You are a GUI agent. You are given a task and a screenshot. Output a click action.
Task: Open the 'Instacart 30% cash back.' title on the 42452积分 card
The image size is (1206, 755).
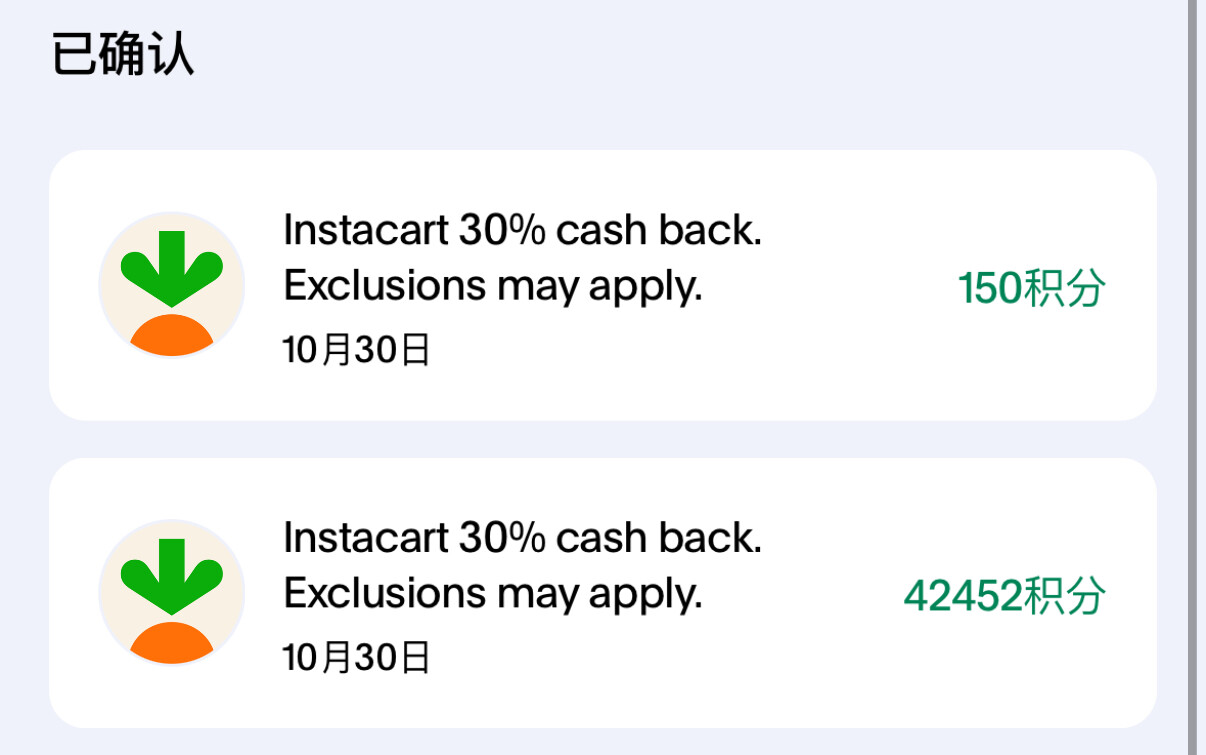point(522,539)
